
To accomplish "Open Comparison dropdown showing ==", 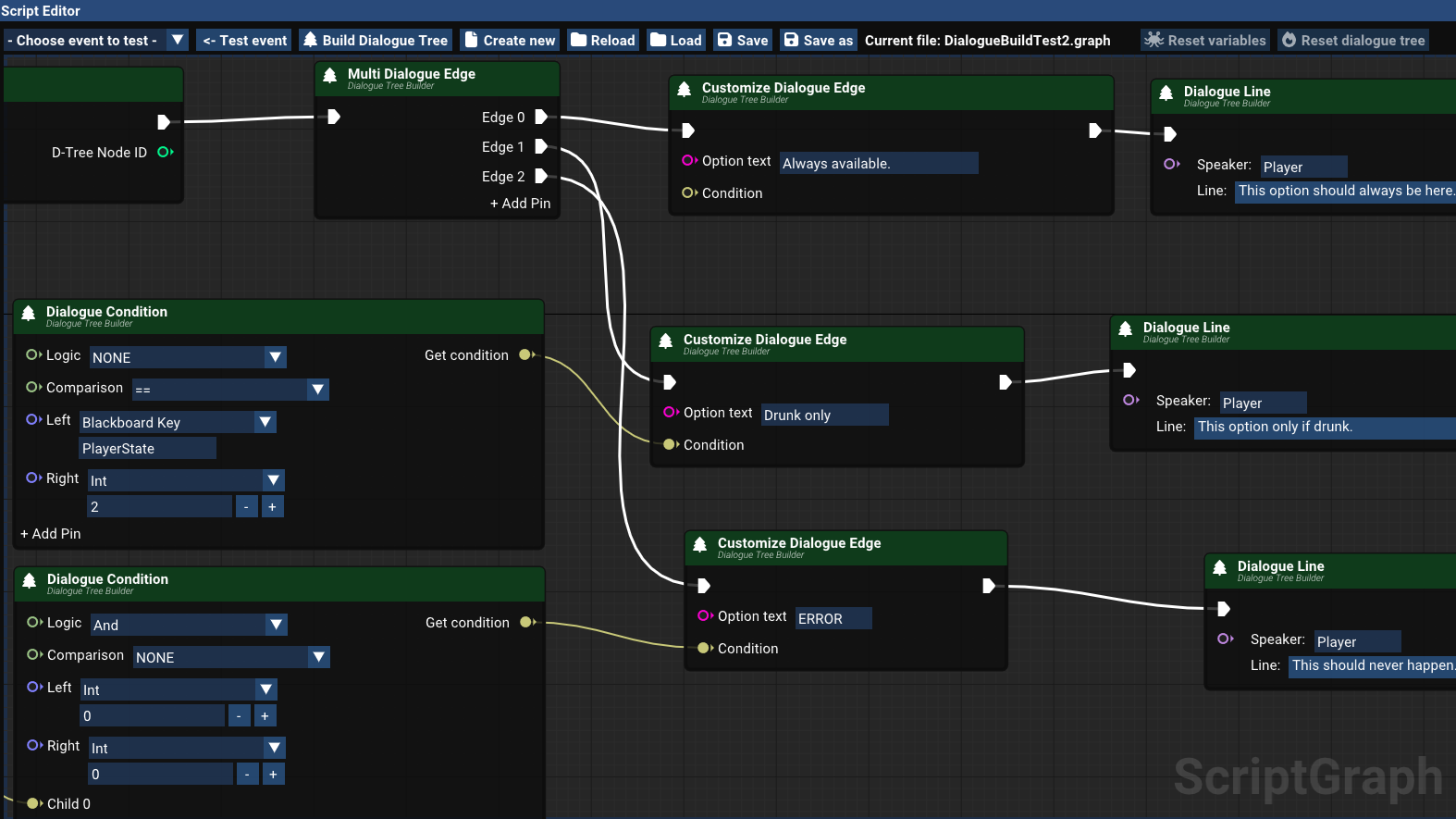I will click(x=318, y=390).
